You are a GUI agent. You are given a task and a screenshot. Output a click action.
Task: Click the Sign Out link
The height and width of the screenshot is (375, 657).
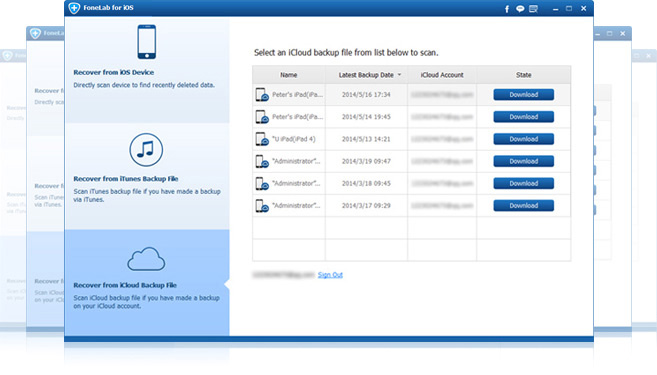pyautogui.click(x=330, y=275)
